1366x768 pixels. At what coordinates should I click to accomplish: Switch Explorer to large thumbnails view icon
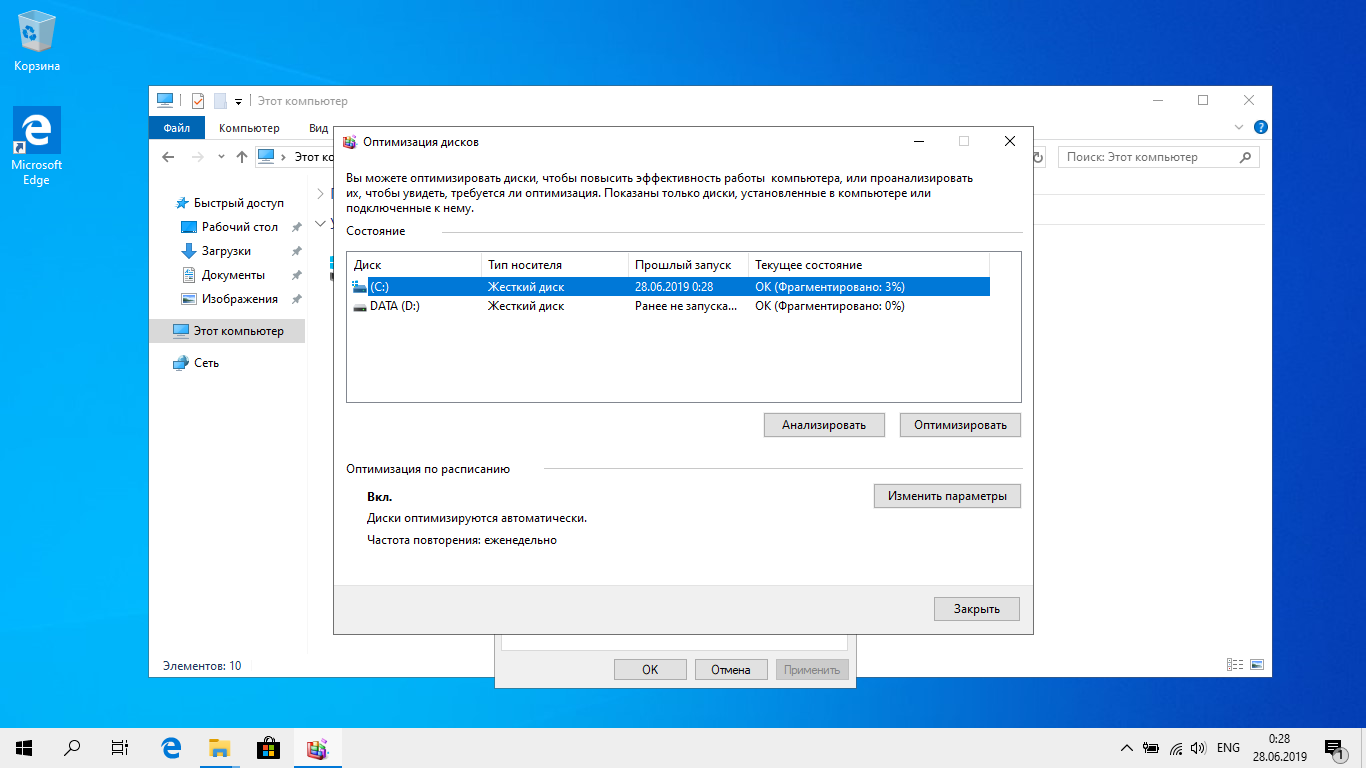(x=1256, y=665)
